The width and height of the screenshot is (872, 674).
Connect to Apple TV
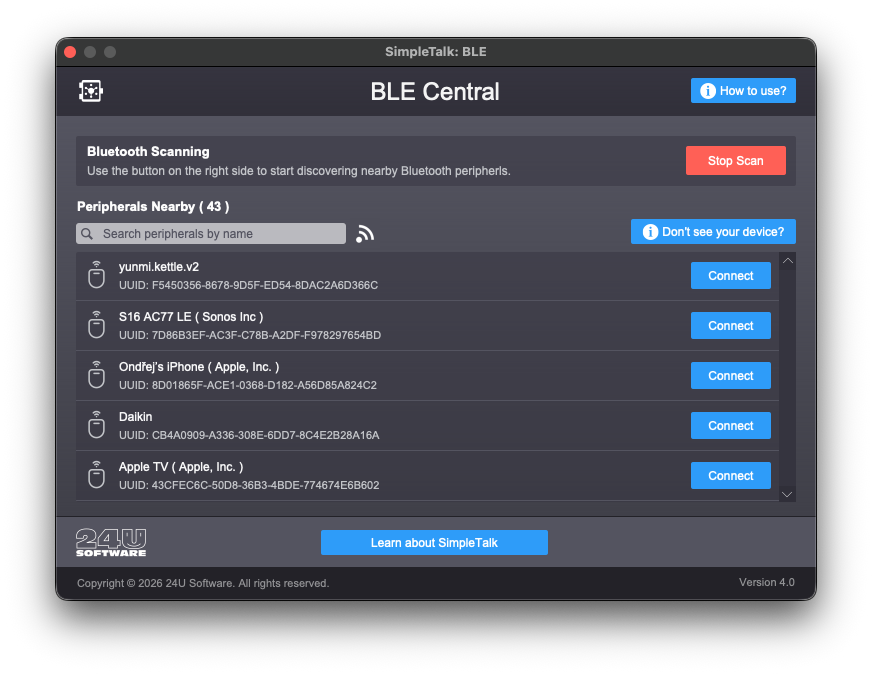(x=731, y=476)
